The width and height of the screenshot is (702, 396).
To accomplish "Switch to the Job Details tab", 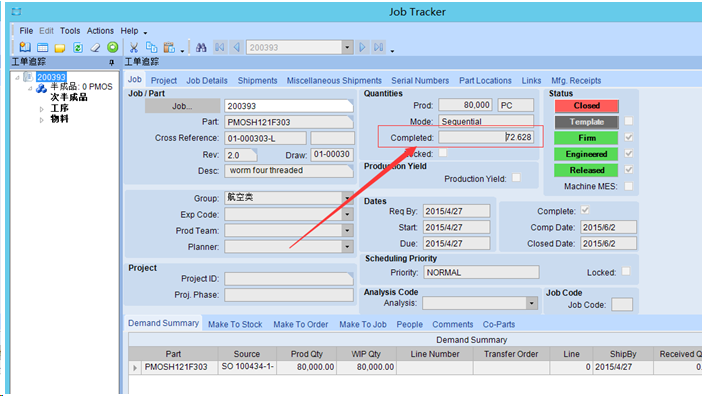I will pos(207,81).
